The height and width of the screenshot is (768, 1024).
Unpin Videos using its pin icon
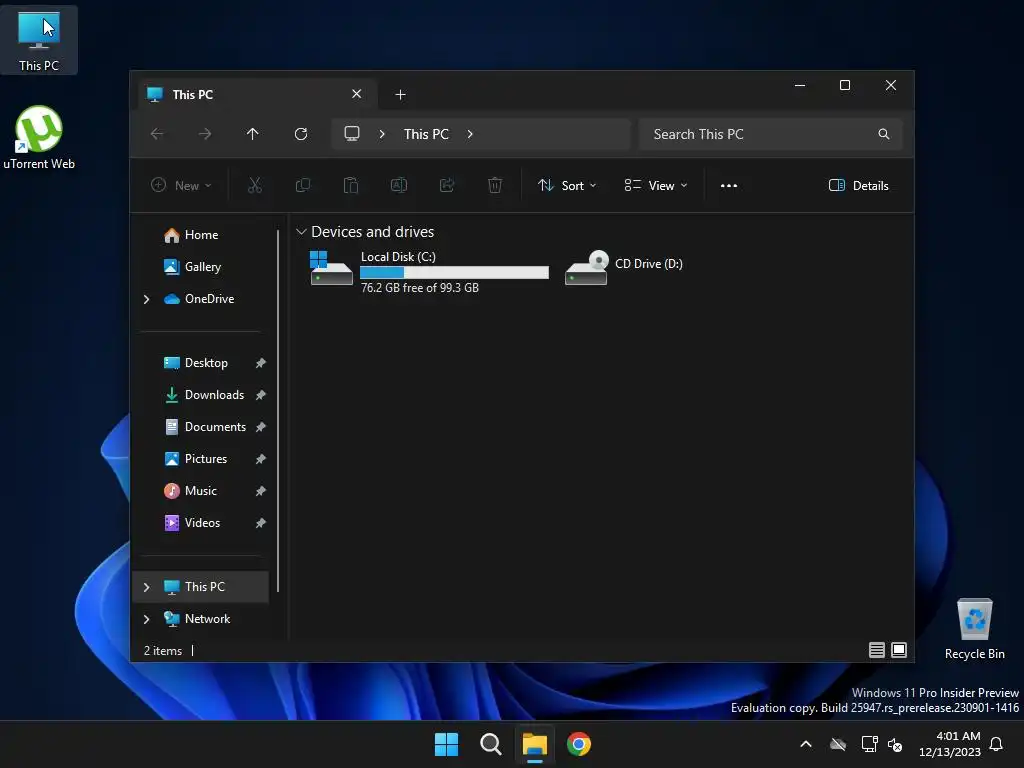261,523
